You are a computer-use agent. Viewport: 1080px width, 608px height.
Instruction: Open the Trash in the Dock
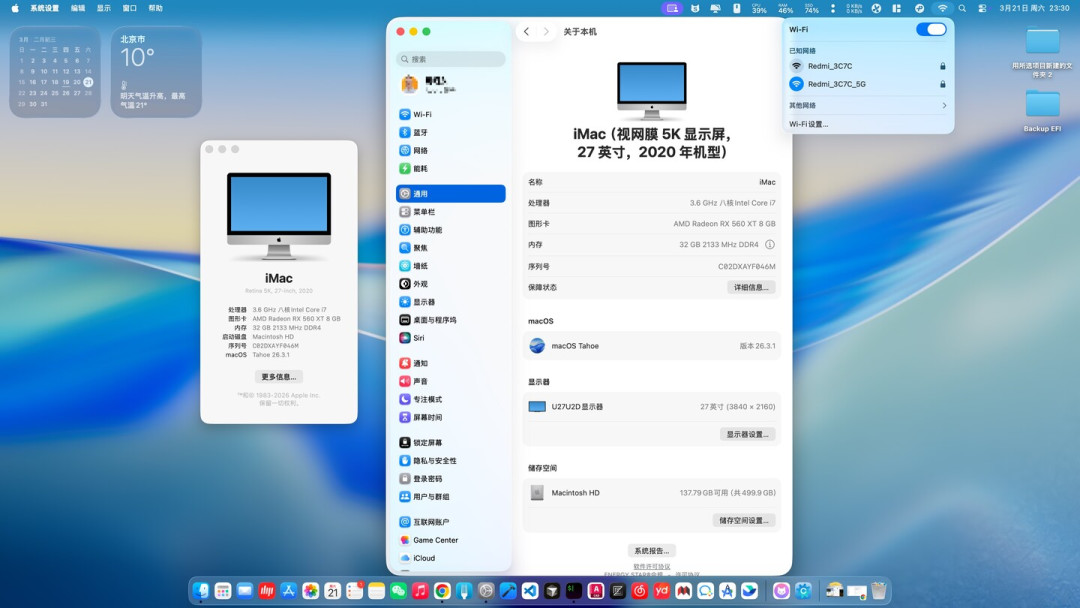click(879, 591)
